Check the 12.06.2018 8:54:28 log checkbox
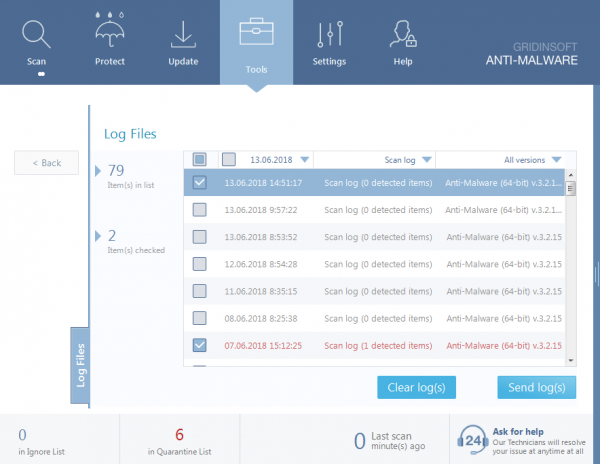Screen dimensions: 600x464 click(199, 264)
